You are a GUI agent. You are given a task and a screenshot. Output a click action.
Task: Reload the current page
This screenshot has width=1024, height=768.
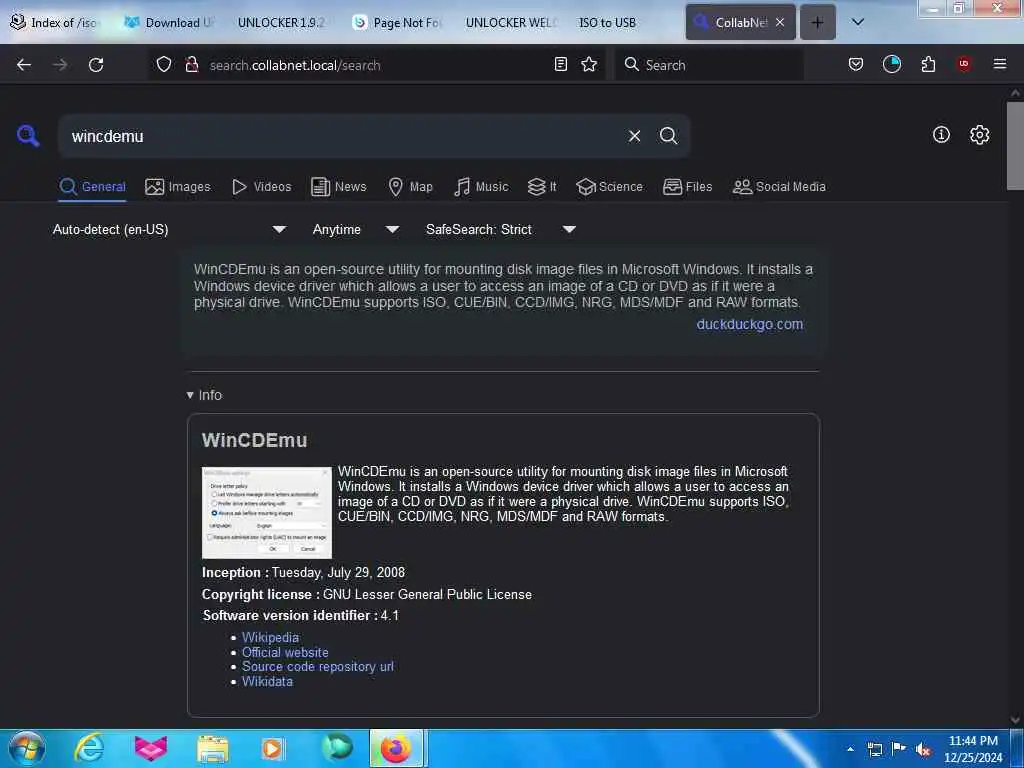point(96,65)
